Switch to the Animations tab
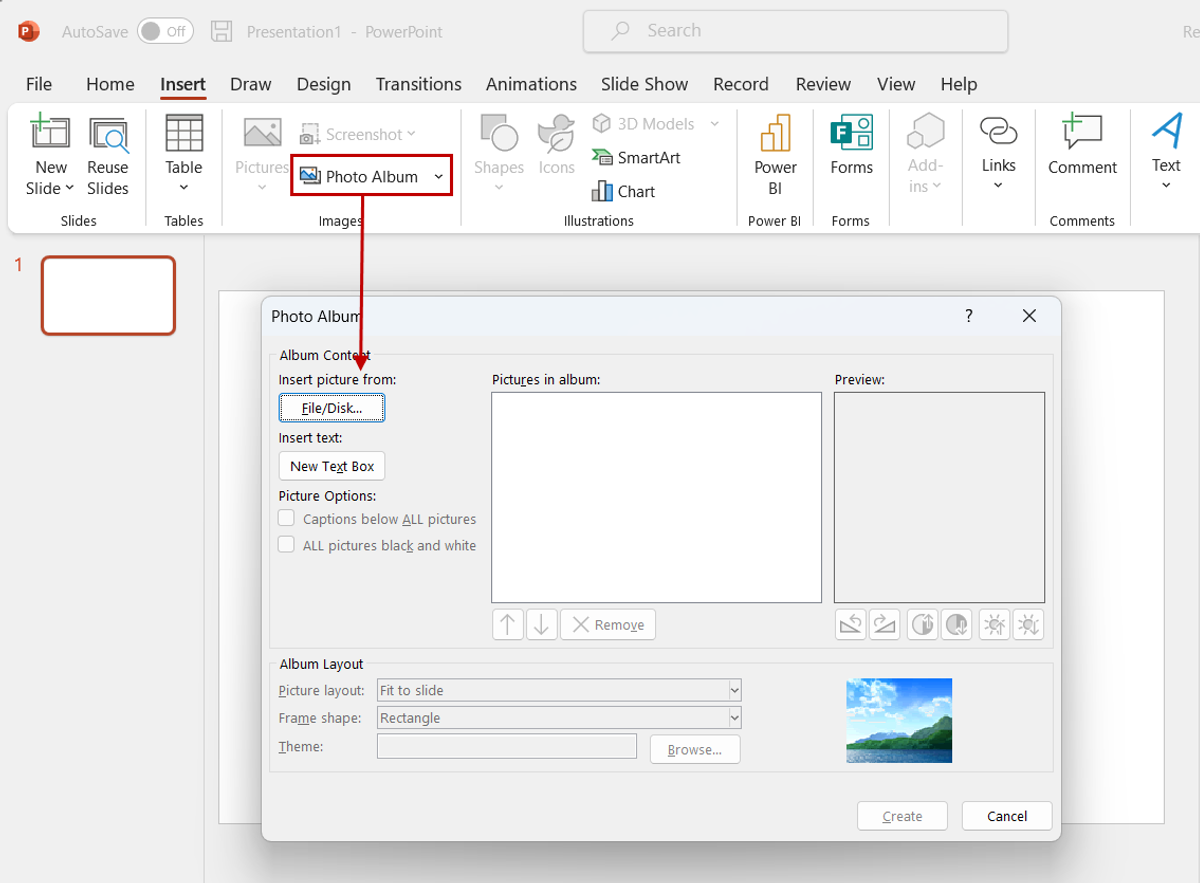Image resolution: width=1200 pixels, height=883 pixels. pos(531,84)
